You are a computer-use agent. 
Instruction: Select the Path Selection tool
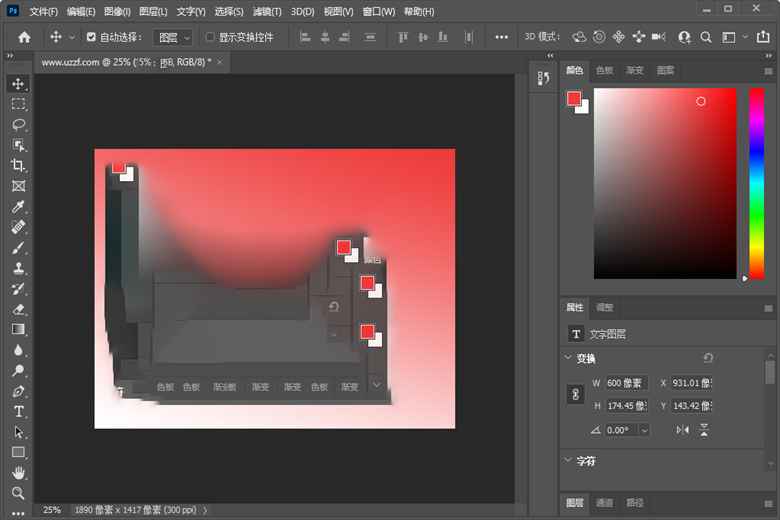[18, 432]
